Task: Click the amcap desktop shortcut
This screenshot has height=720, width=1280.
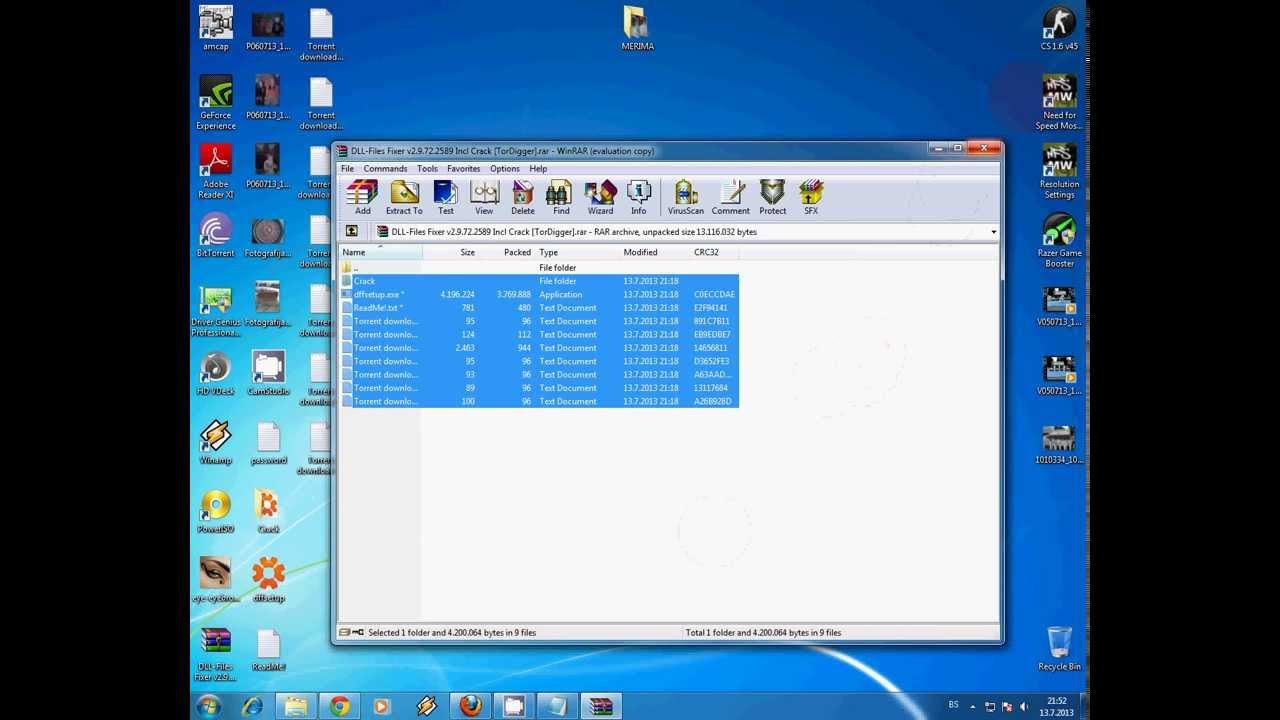Action: (x=216, y=29)
